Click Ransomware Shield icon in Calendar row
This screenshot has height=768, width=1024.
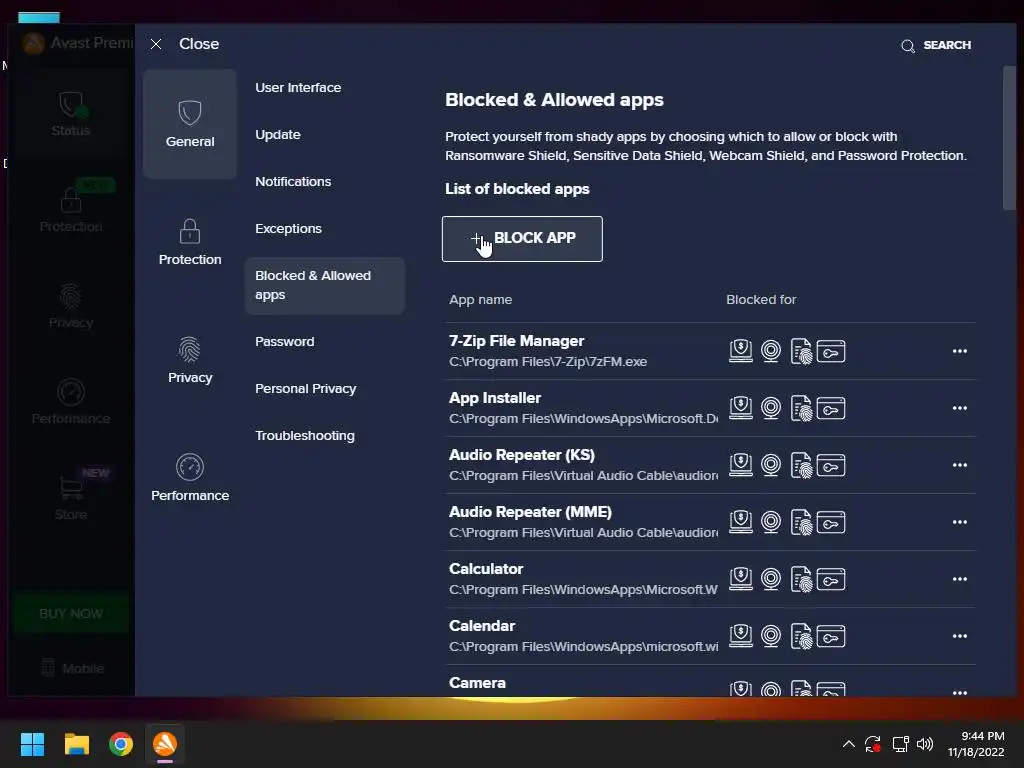(741, 635)
